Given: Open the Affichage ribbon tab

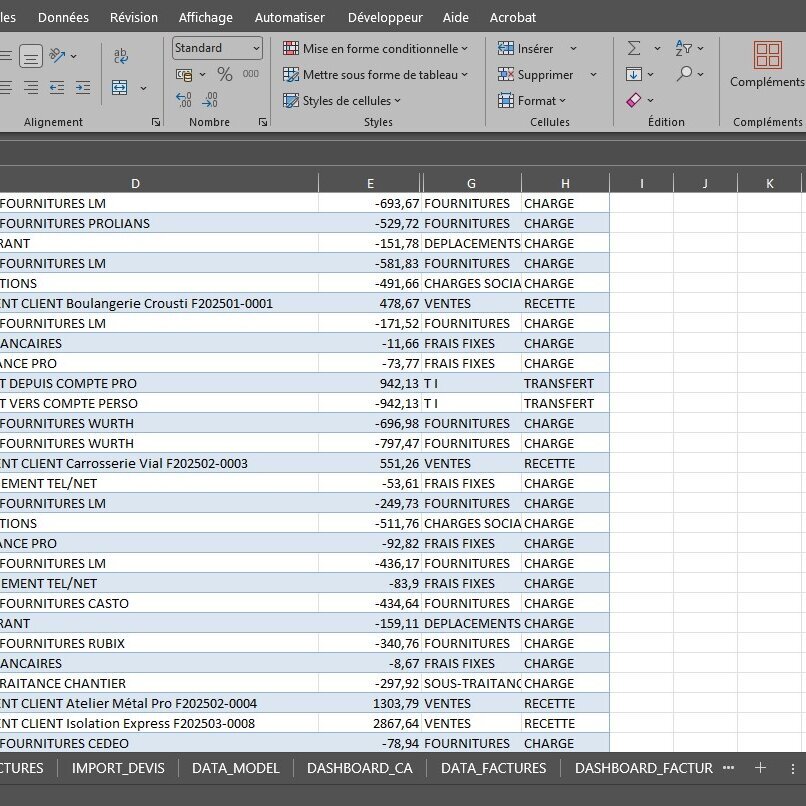Looking at the screenshot, I should [205, 17].
